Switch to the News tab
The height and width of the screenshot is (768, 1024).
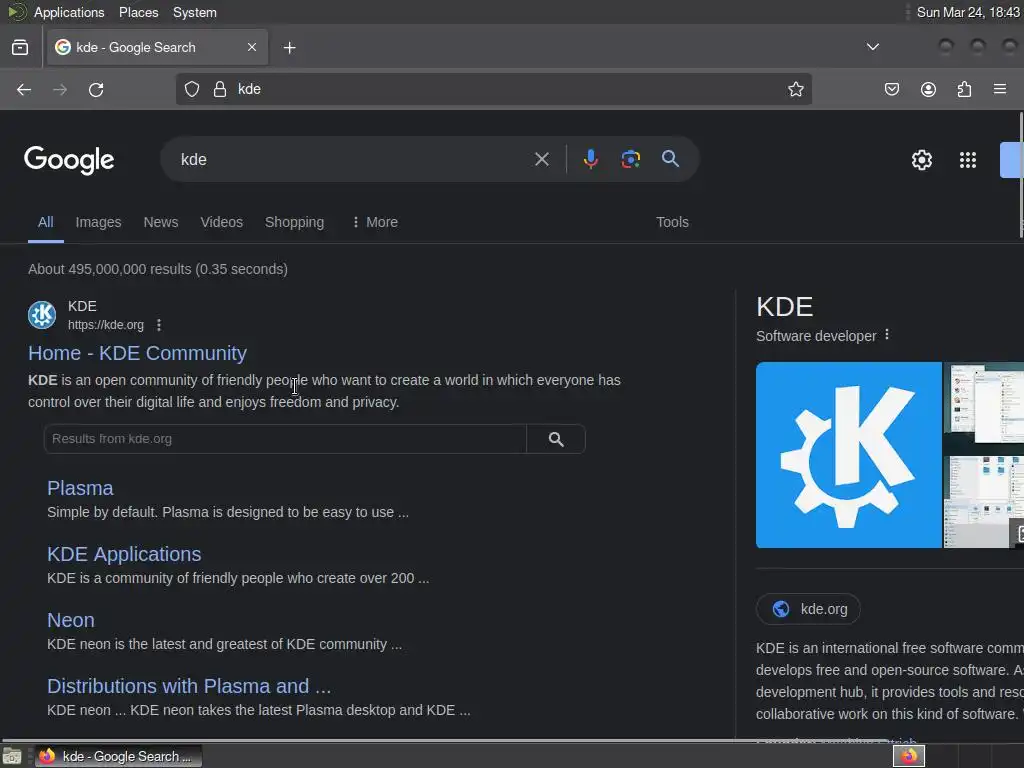coord(161,222)
